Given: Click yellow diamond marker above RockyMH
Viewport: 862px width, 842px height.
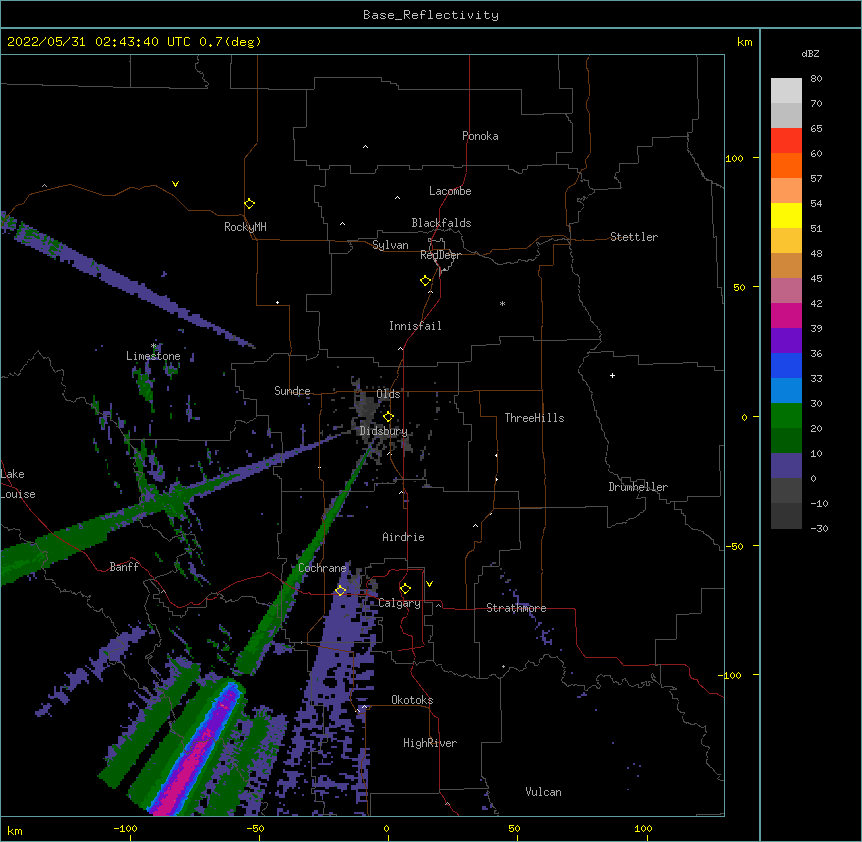Looking at the screenshot, I should pos(249,203).
